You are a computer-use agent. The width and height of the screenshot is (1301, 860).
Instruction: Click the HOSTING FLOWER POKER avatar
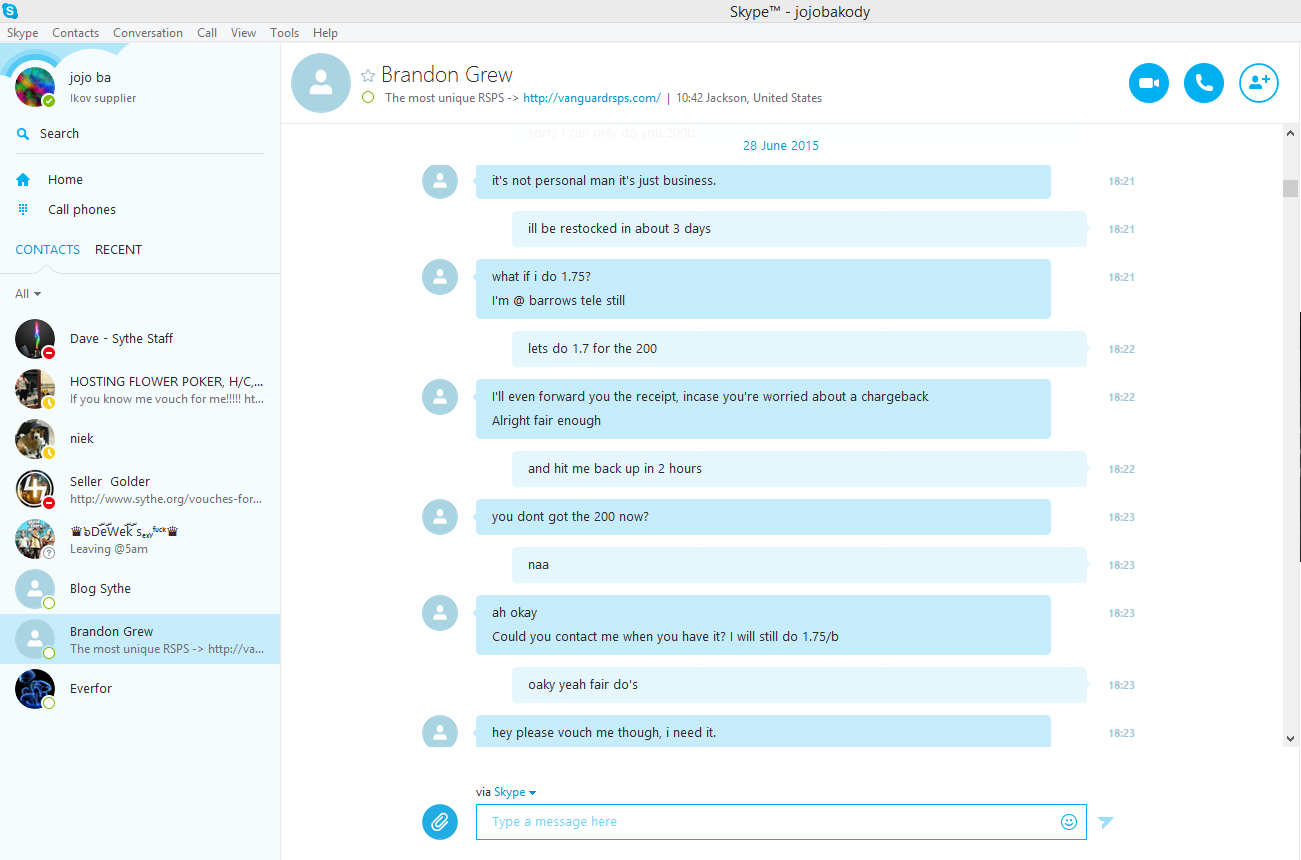click(35, 389)
